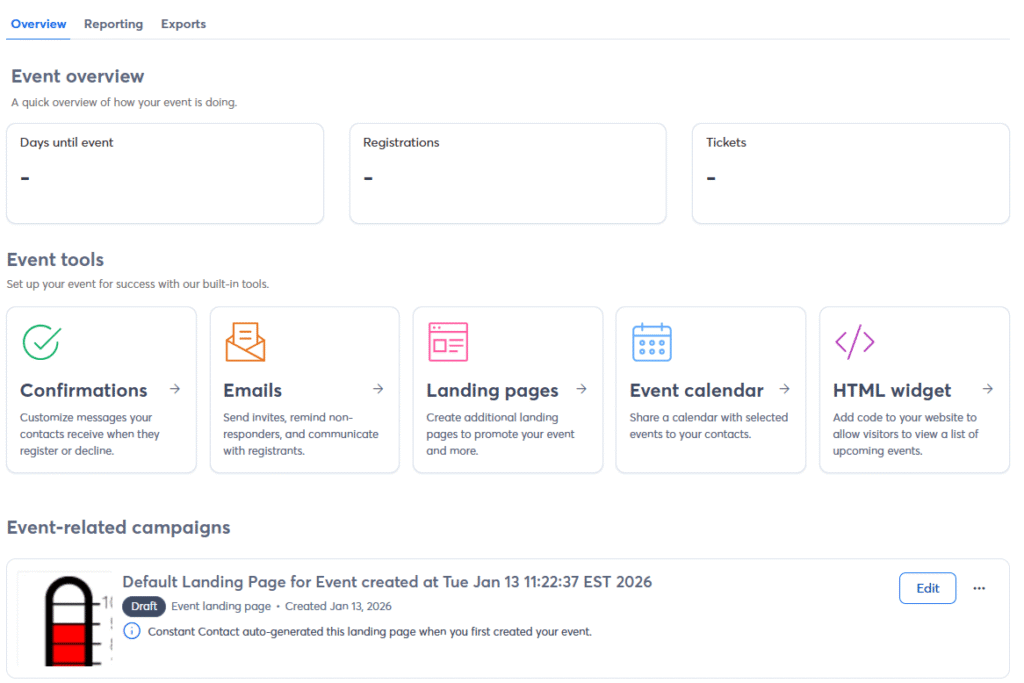Select the purple HTML widget code icon
The image size is (1024, 683).
pos(854,342)
